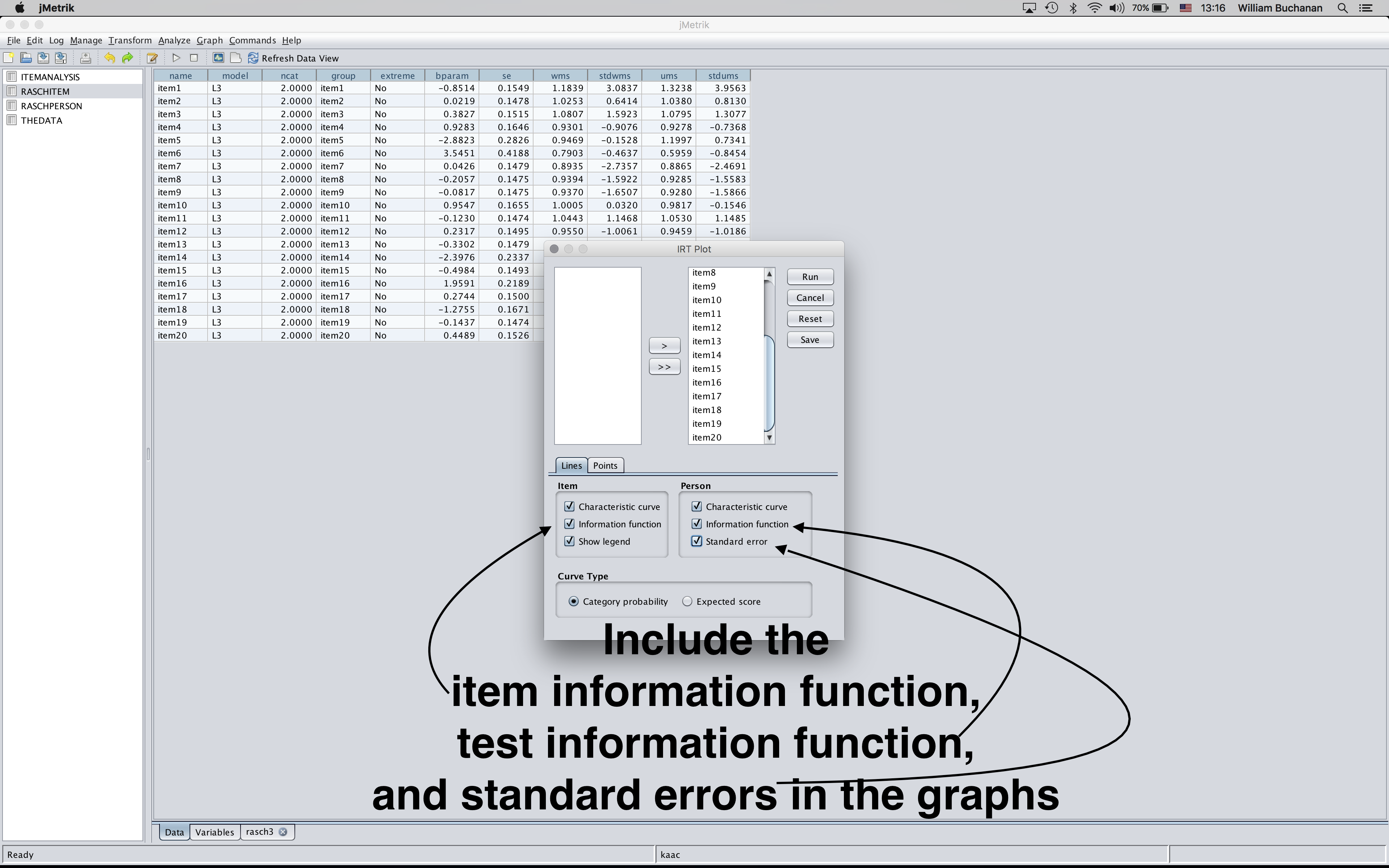The width and height of the screenshot is (1389, 868).
Task: Open Notification Center list icon
Action: pyautogui.click(x=1365, y=8)
